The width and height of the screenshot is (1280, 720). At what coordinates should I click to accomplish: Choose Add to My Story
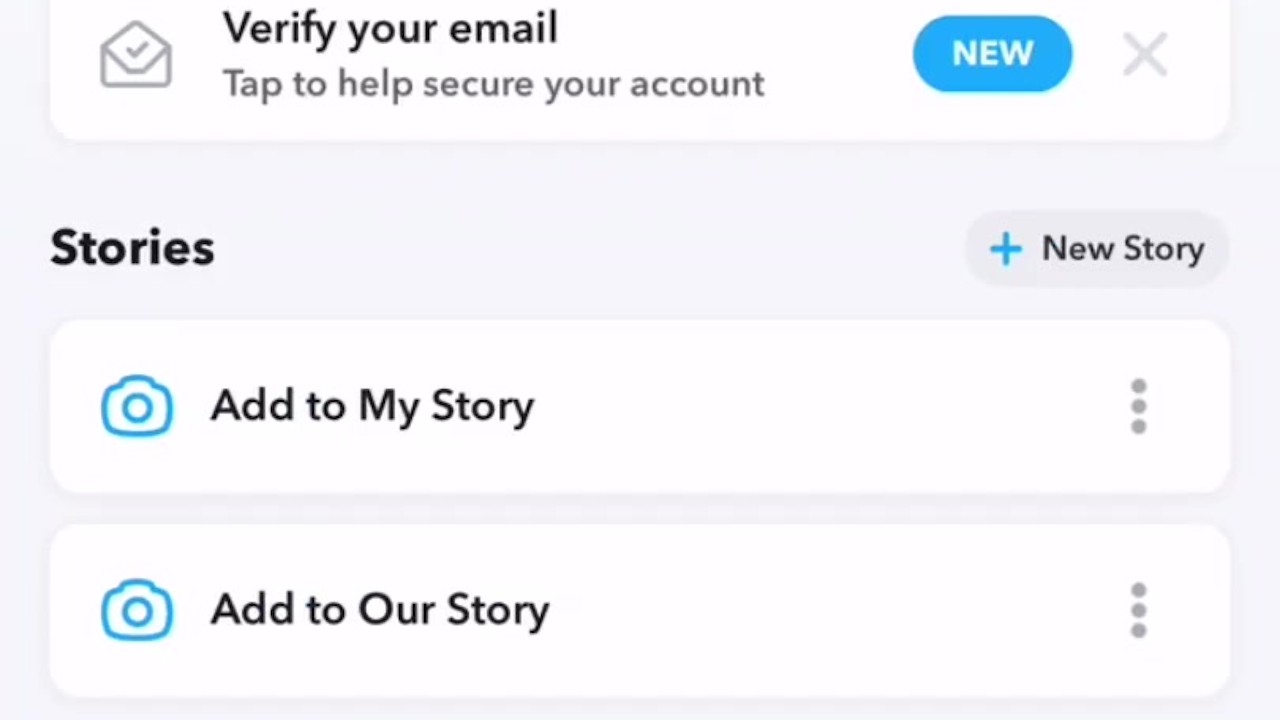372,406
